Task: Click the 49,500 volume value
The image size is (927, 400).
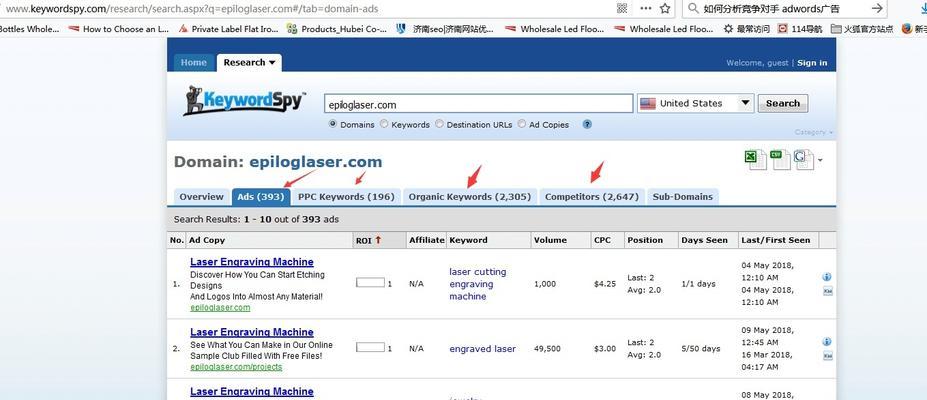Action: (547, 349)
